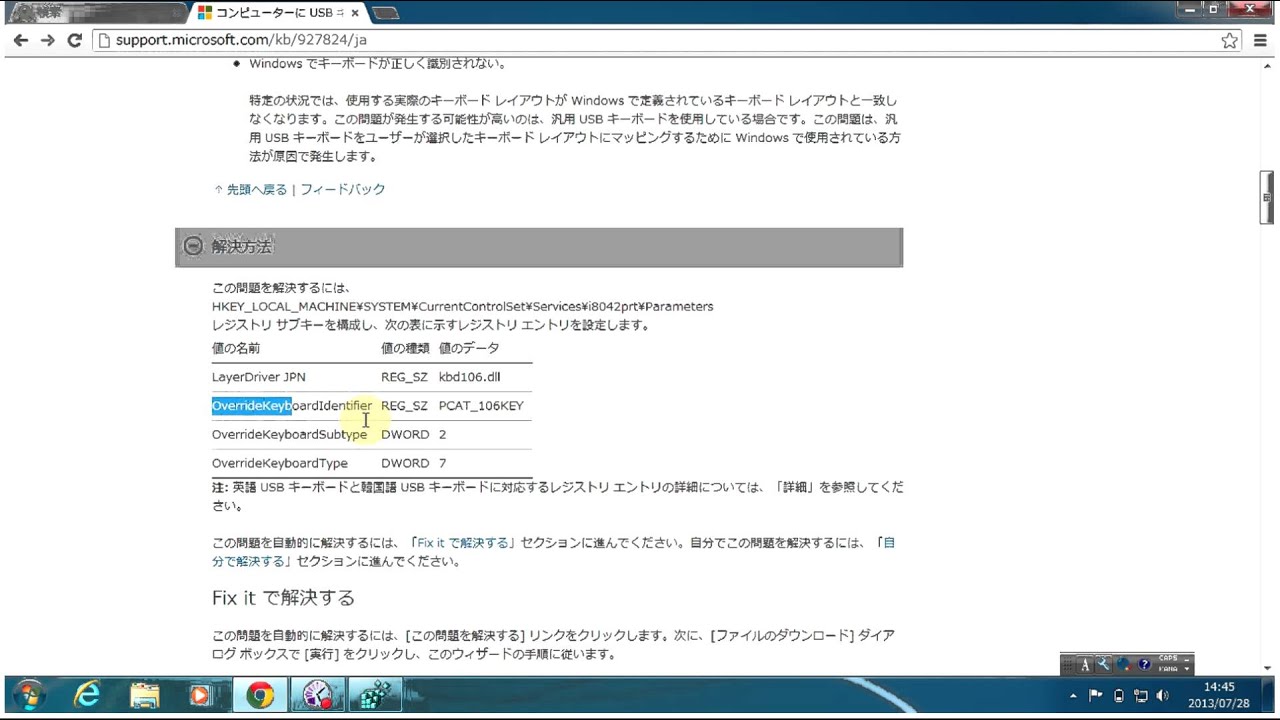Open the Action Center flag icon
This screenshot has width=1280, height=720.
pyautogui.click(x=1096, y=695)
